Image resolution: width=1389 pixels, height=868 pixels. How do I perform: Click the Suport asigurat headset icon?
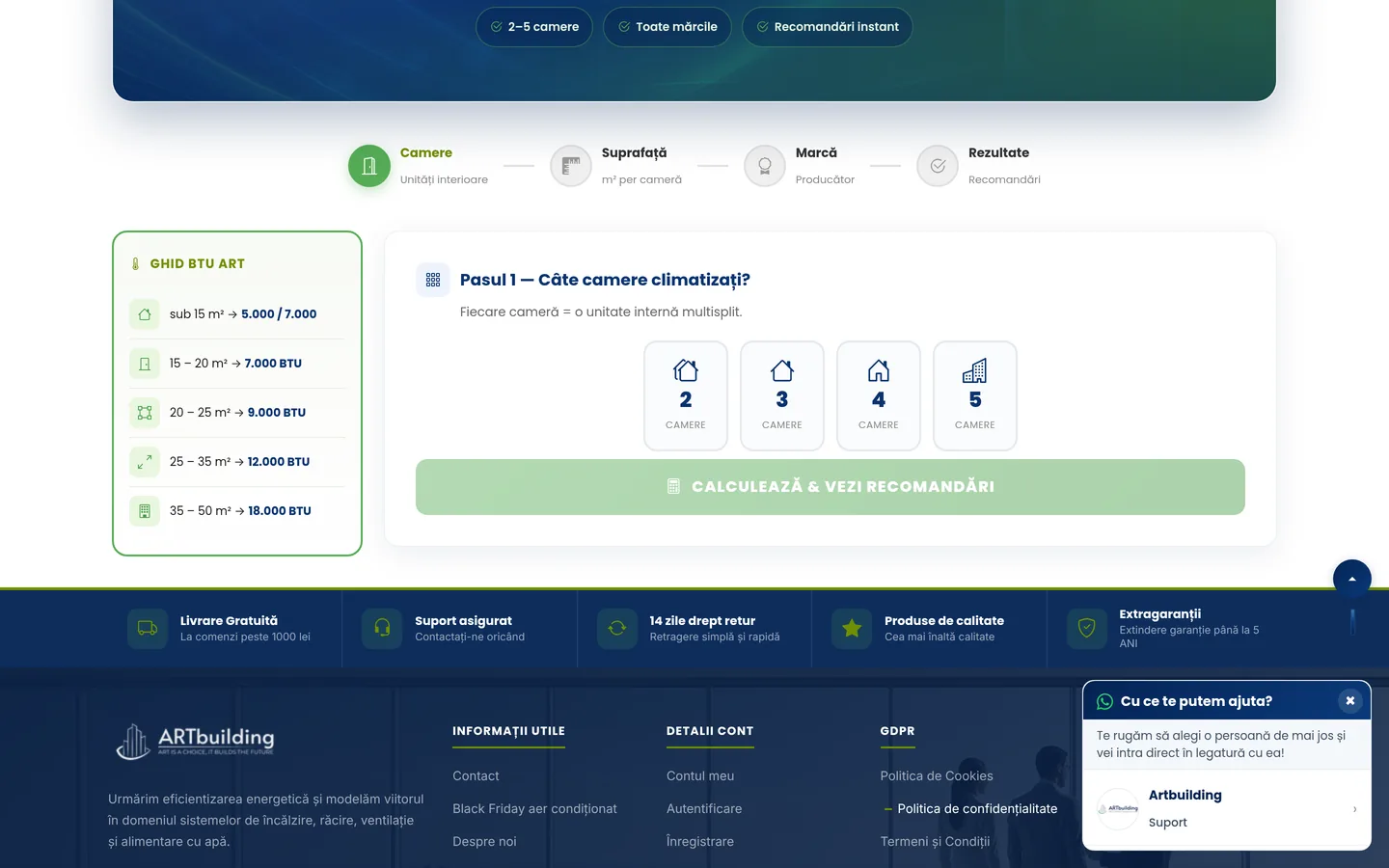[382, 629]
